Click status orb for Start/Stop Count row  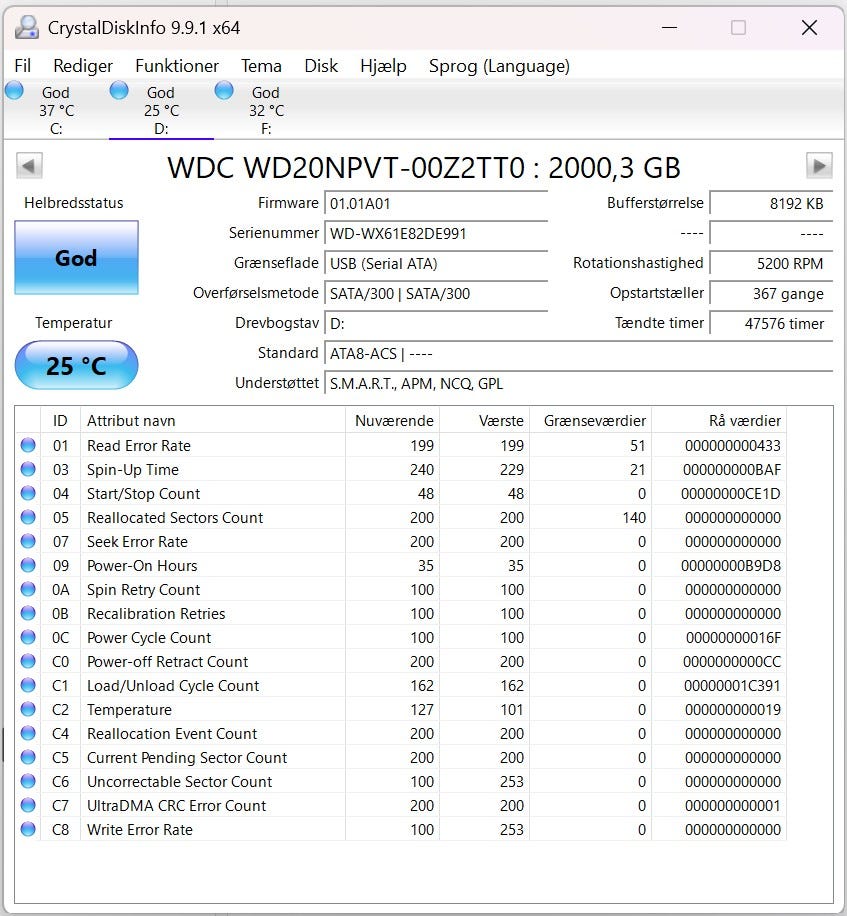28,493
